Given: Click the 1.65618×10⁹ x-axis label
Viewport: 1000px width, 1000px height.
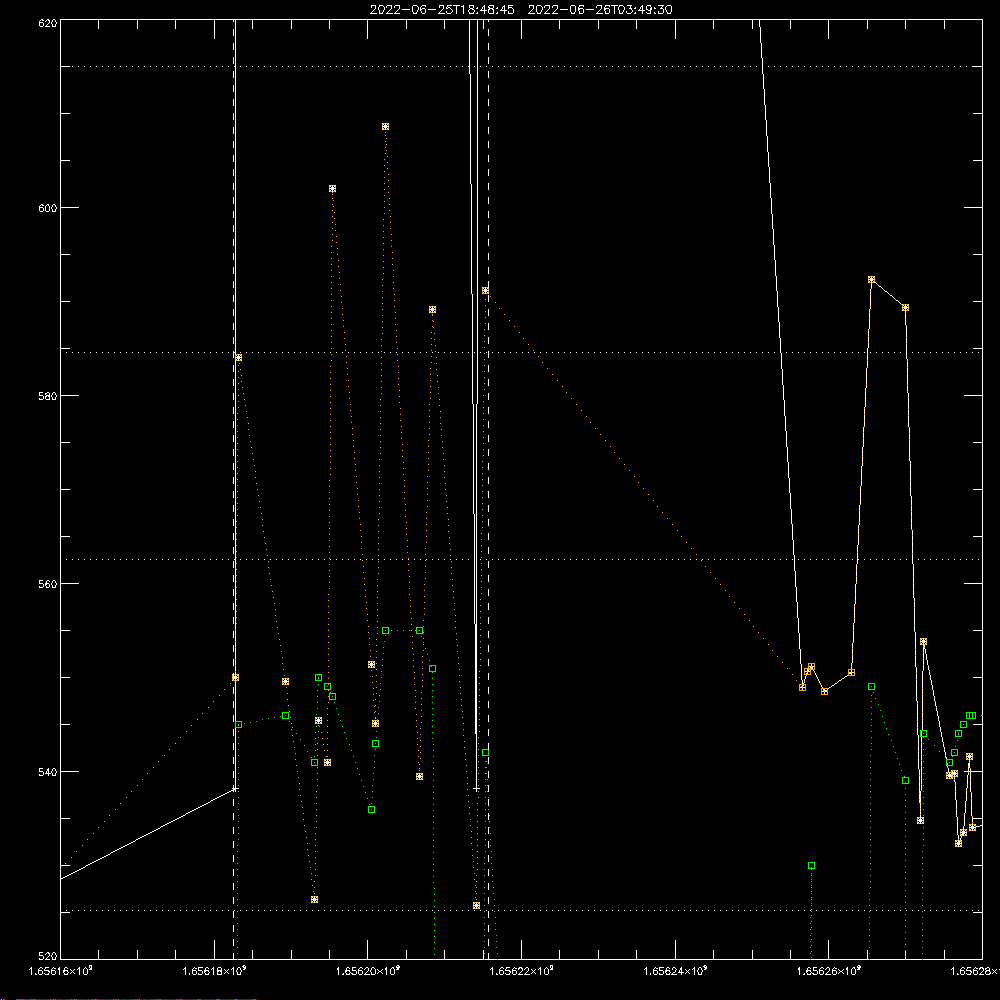Looking at the screenshot, I should [x=214, y=971].
